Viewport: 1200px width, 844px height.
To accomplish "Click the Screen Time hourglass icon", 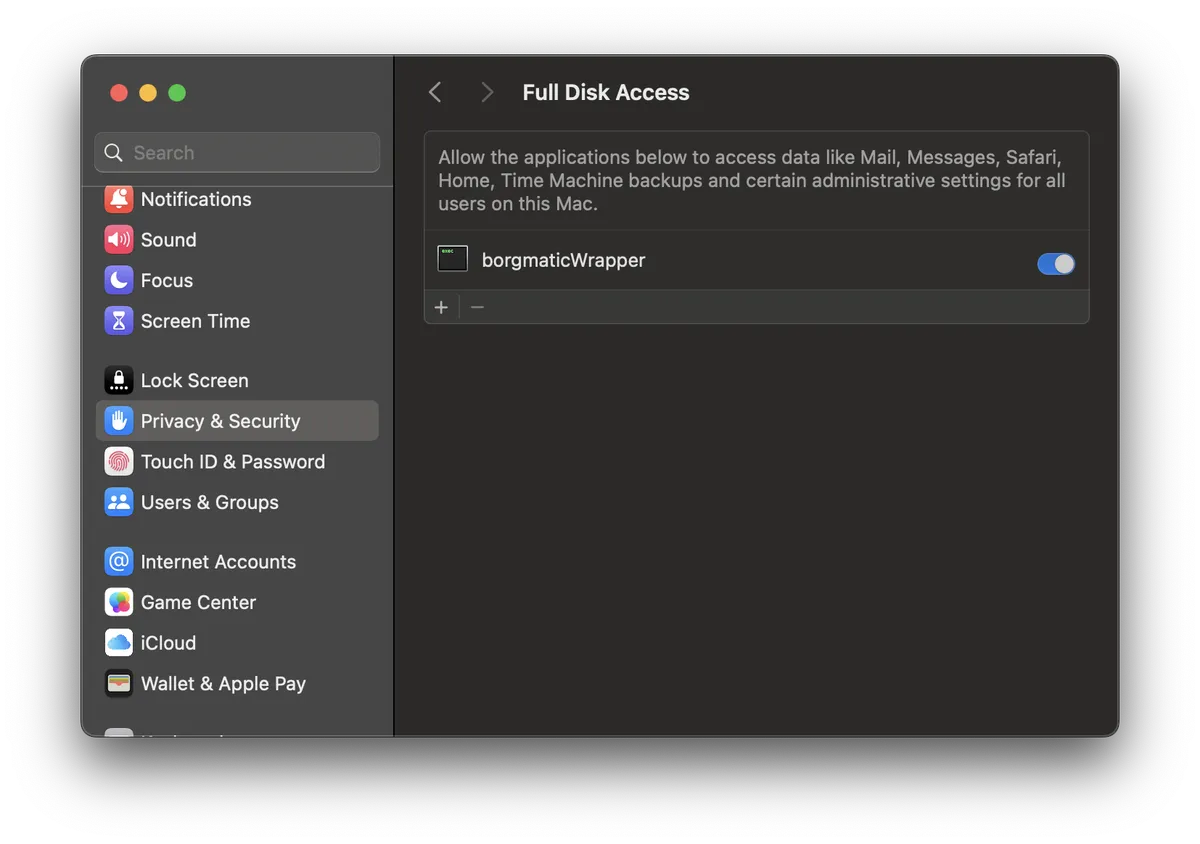I will (x=119, y=321).
